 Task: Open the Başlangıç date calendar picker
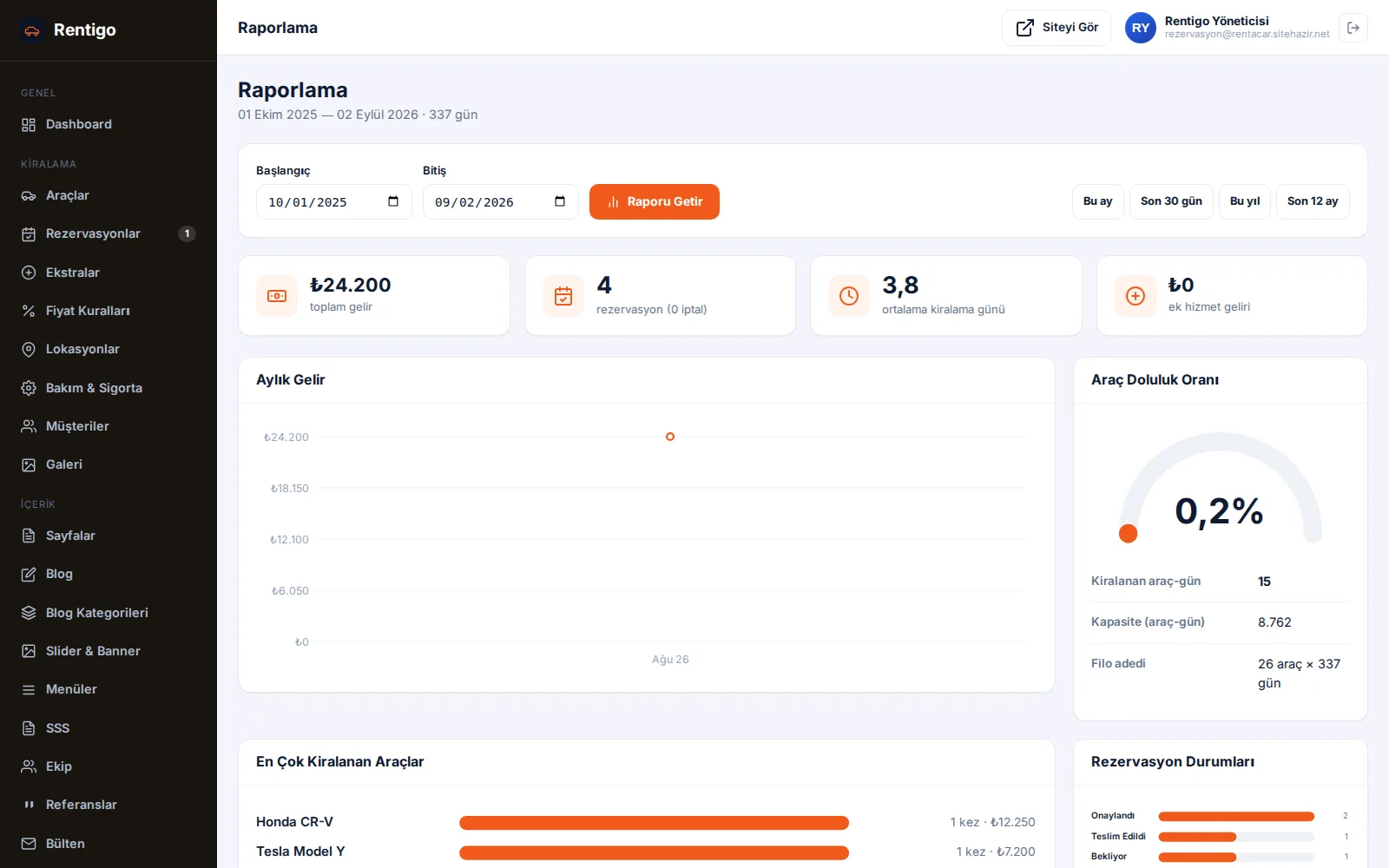393,201
